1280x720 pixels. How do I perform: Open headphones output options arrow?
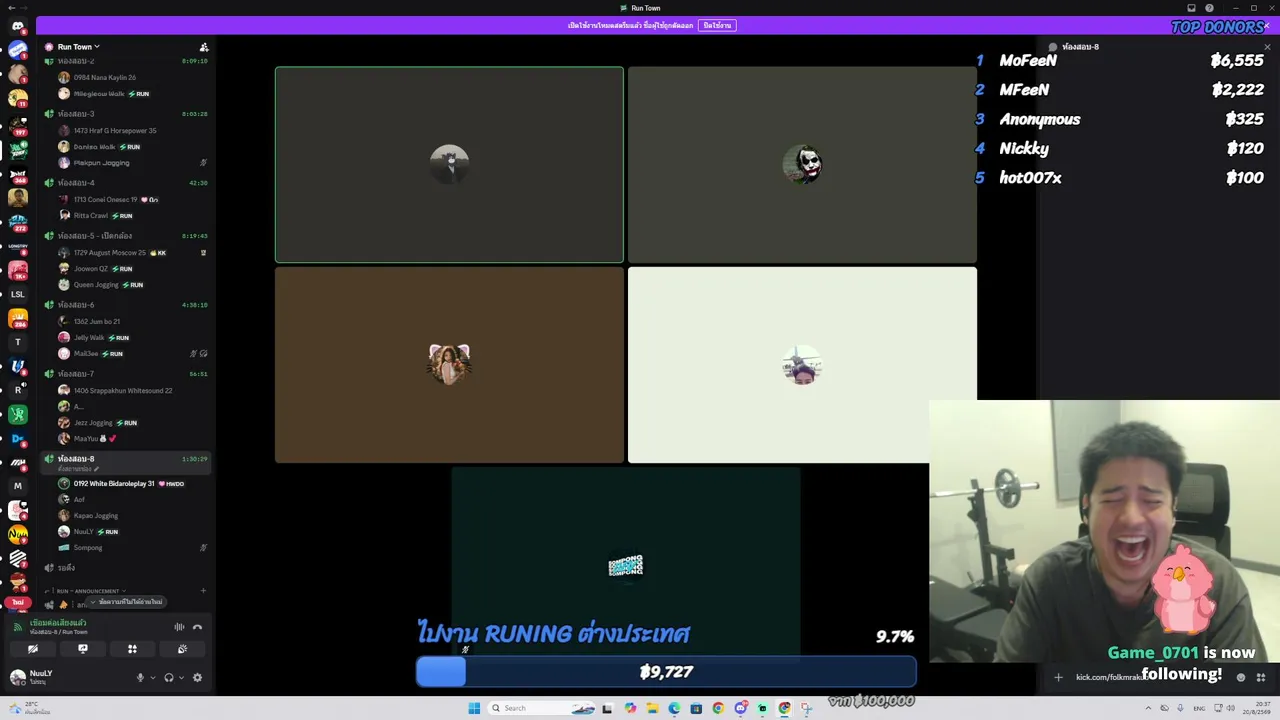pos(181,677)
